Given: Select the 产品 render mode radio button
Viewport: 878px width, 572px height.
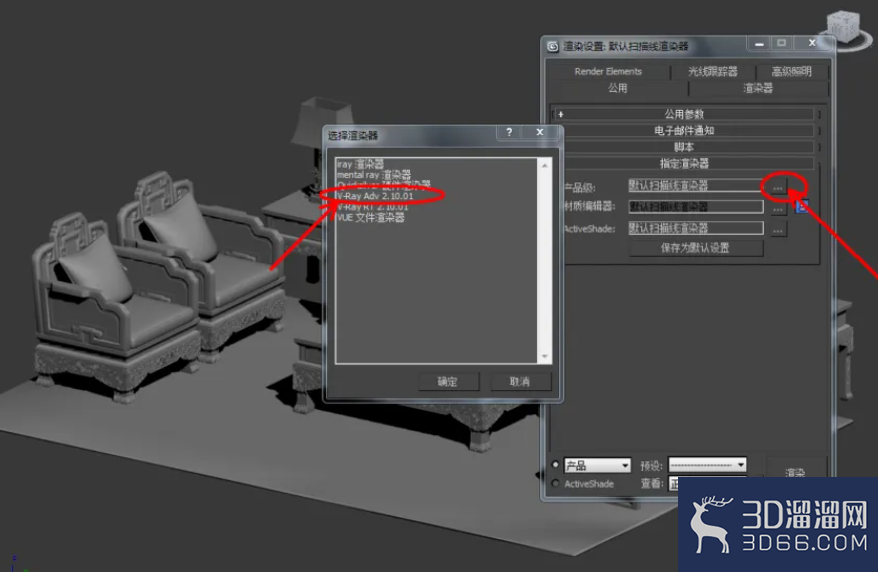Looking at the screenshot, I should pyautogui.click(x=555, y=465).
